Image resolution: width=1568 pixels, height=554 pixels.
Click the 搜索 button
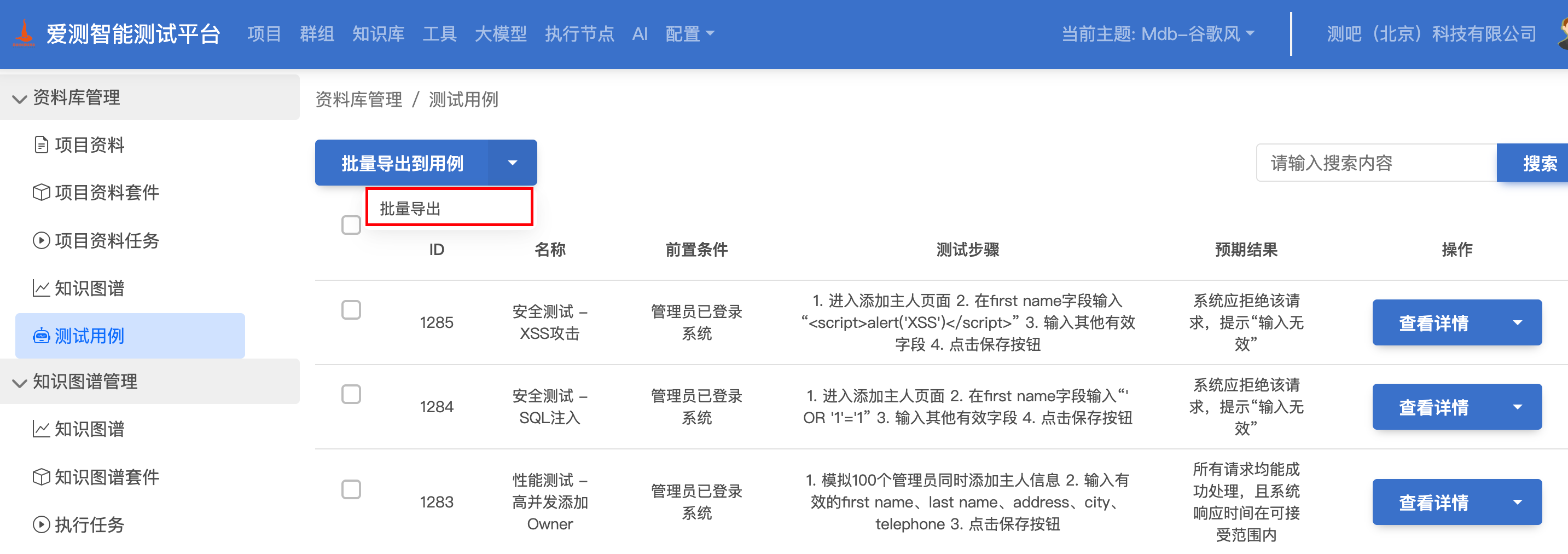pos(1532,163)
